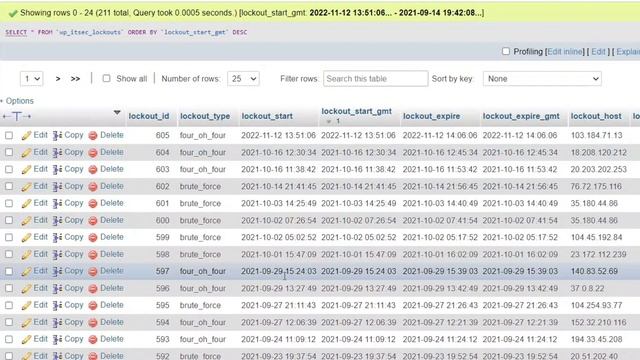Sort by lockout_start column header

coord(267,116)
